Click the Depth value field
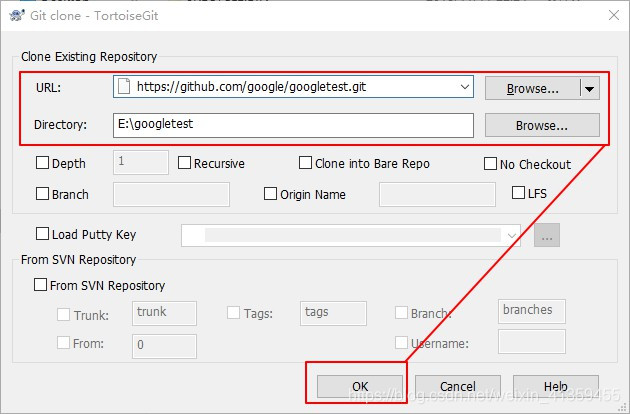This screenshot has width=630, height=414. [x=141, y=162]
